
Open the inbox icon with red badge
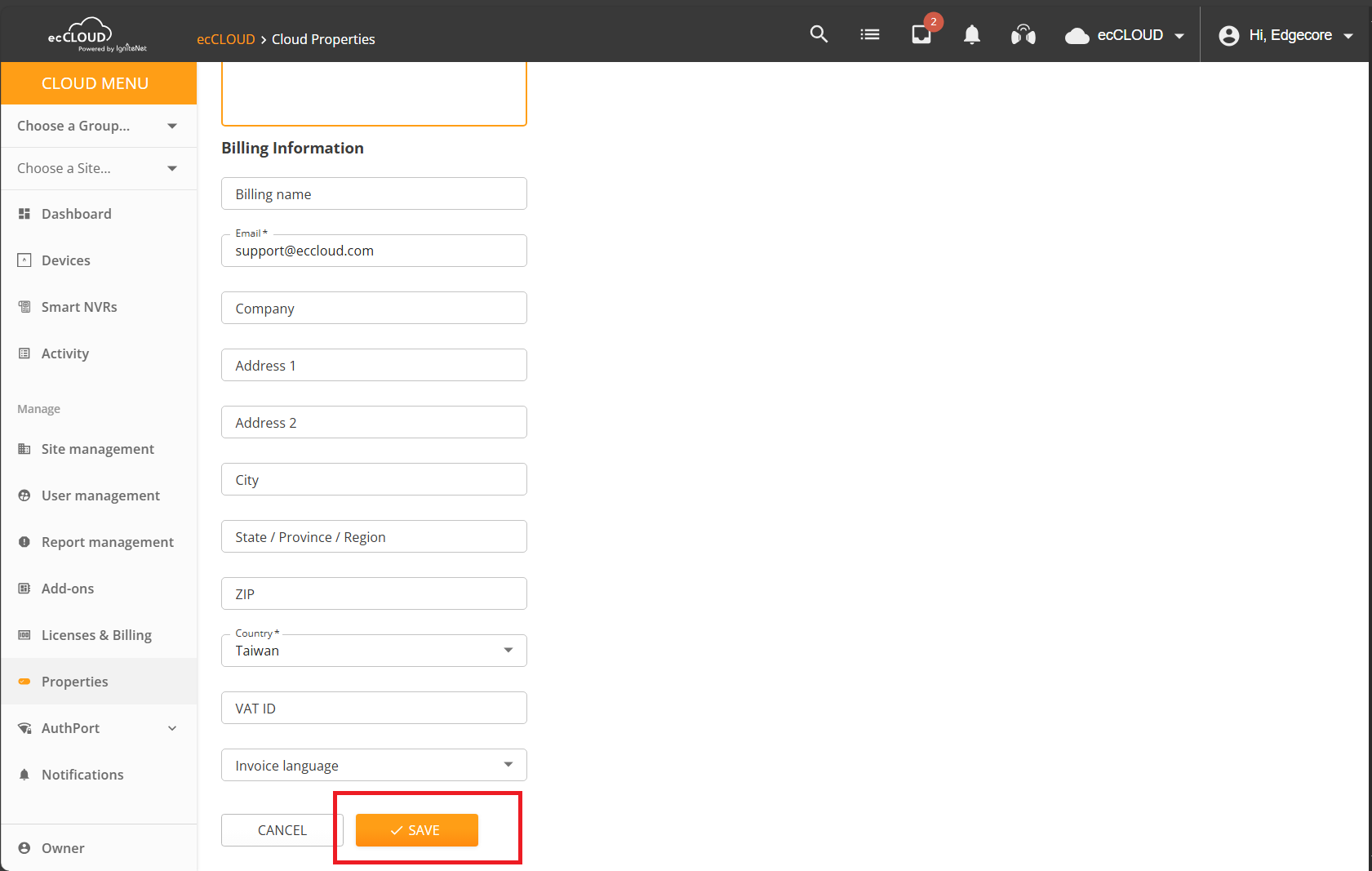point(921,34)
